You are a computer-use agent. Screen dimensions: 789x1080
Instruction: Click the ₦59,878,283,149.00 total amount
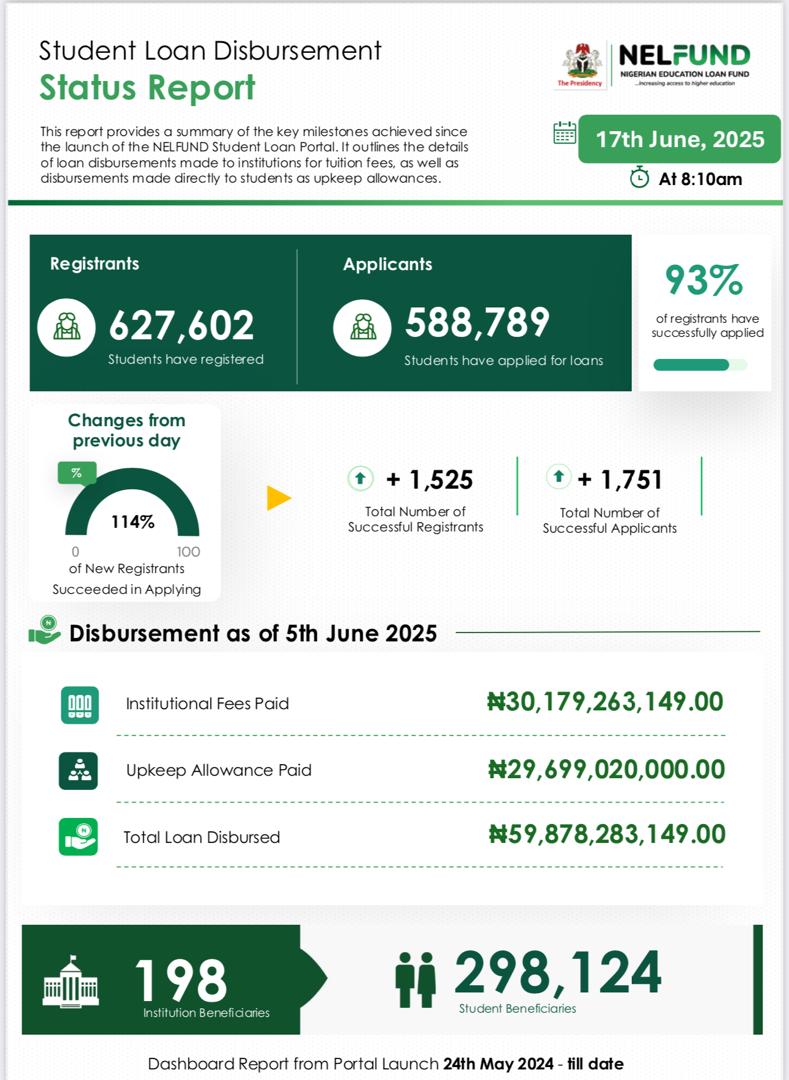pos(606,834)
